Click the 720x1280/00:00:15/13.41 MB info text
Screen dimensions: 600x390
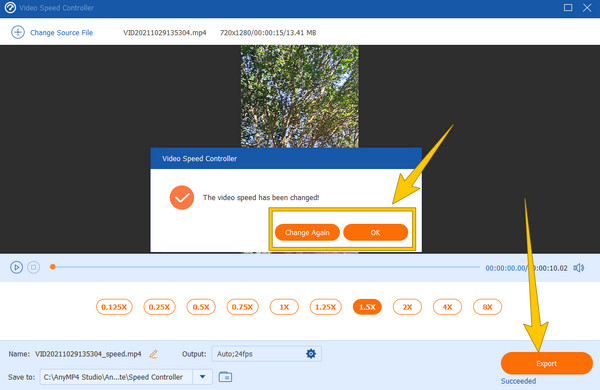coord(268,33)
